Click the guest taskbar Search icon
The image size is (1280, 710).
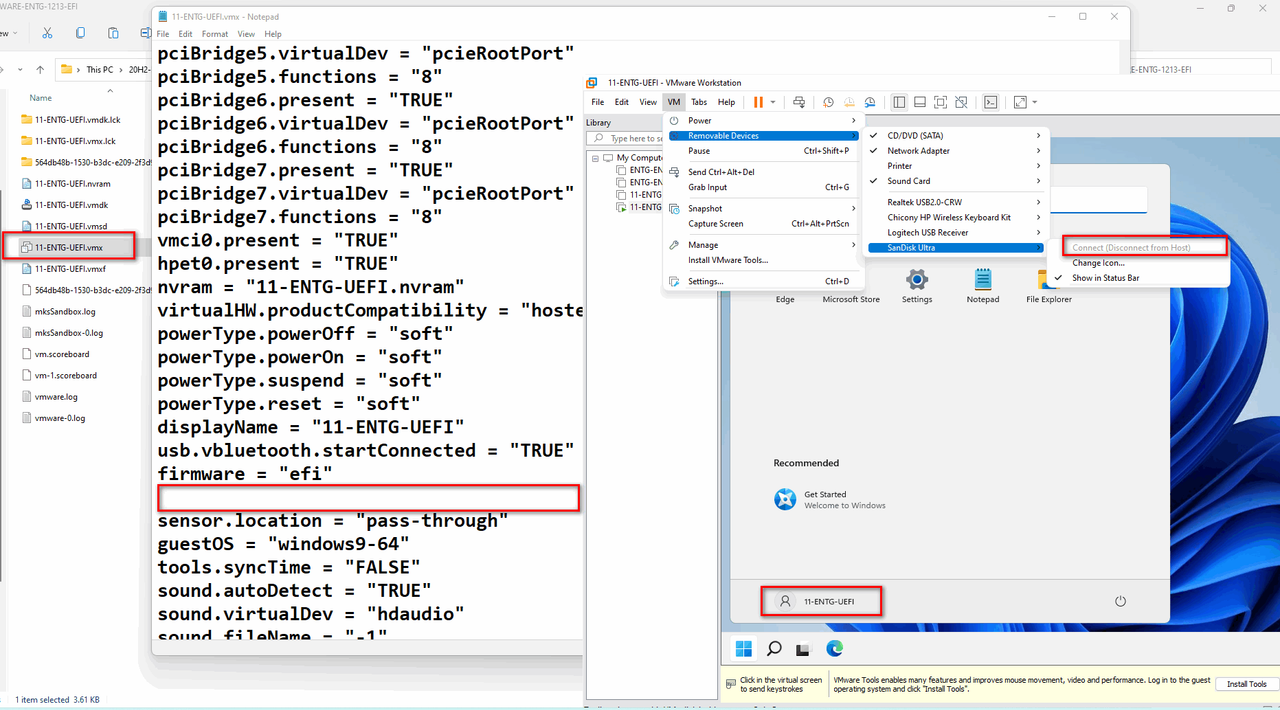(x=774, y=649)
